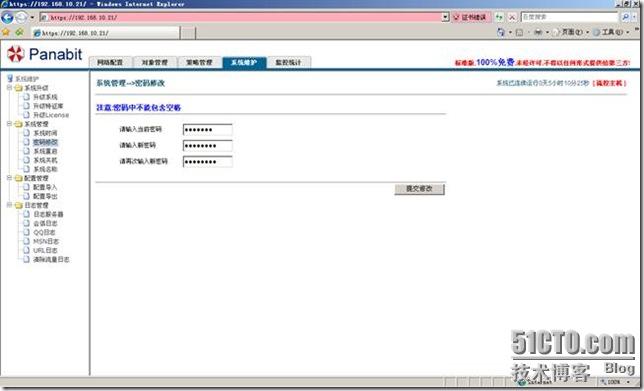644x391 pixels.
Task: Click the Home icon in command bar
Action: [501, 32]
